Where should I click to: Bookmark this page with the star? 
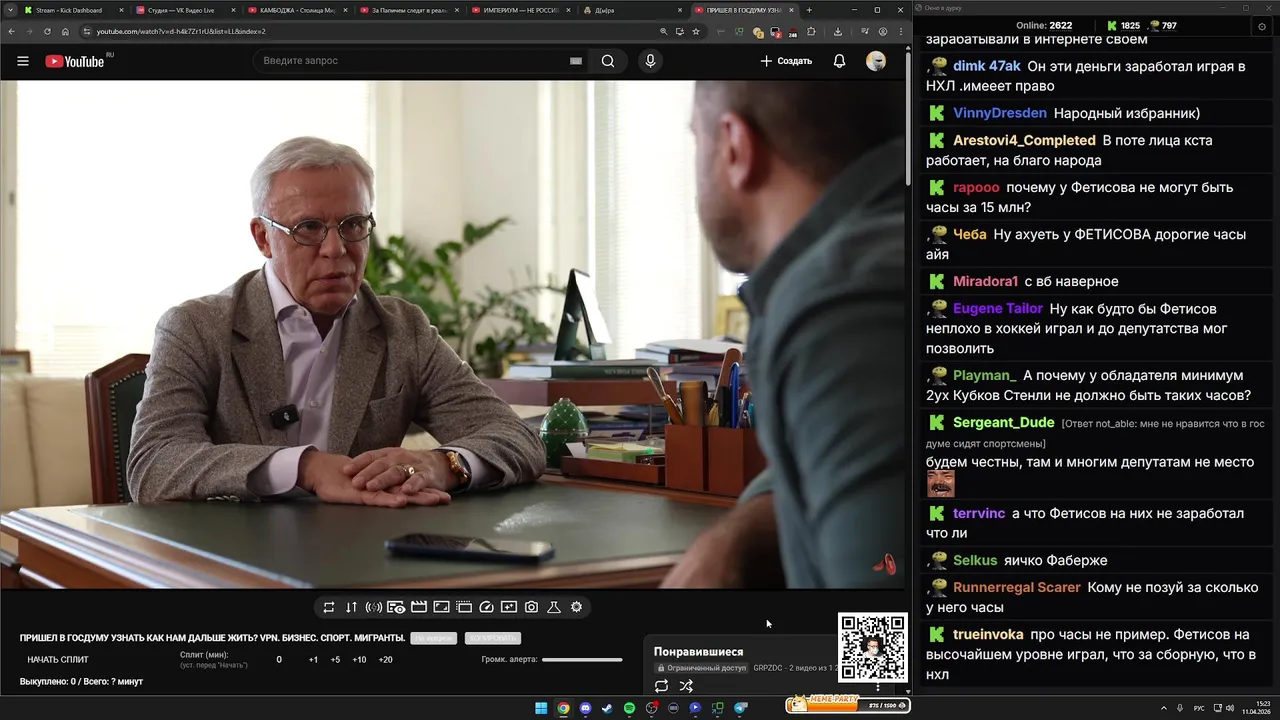tap(696, 31)
